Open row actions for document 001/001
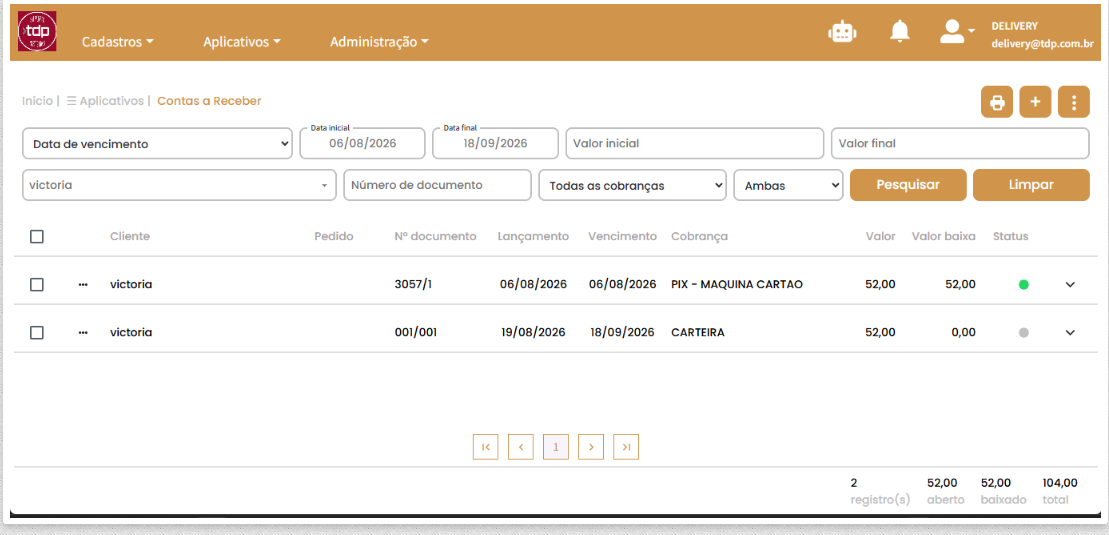Screen dimensions: 1109x535 pyautogui.click(x=83, y=333)
